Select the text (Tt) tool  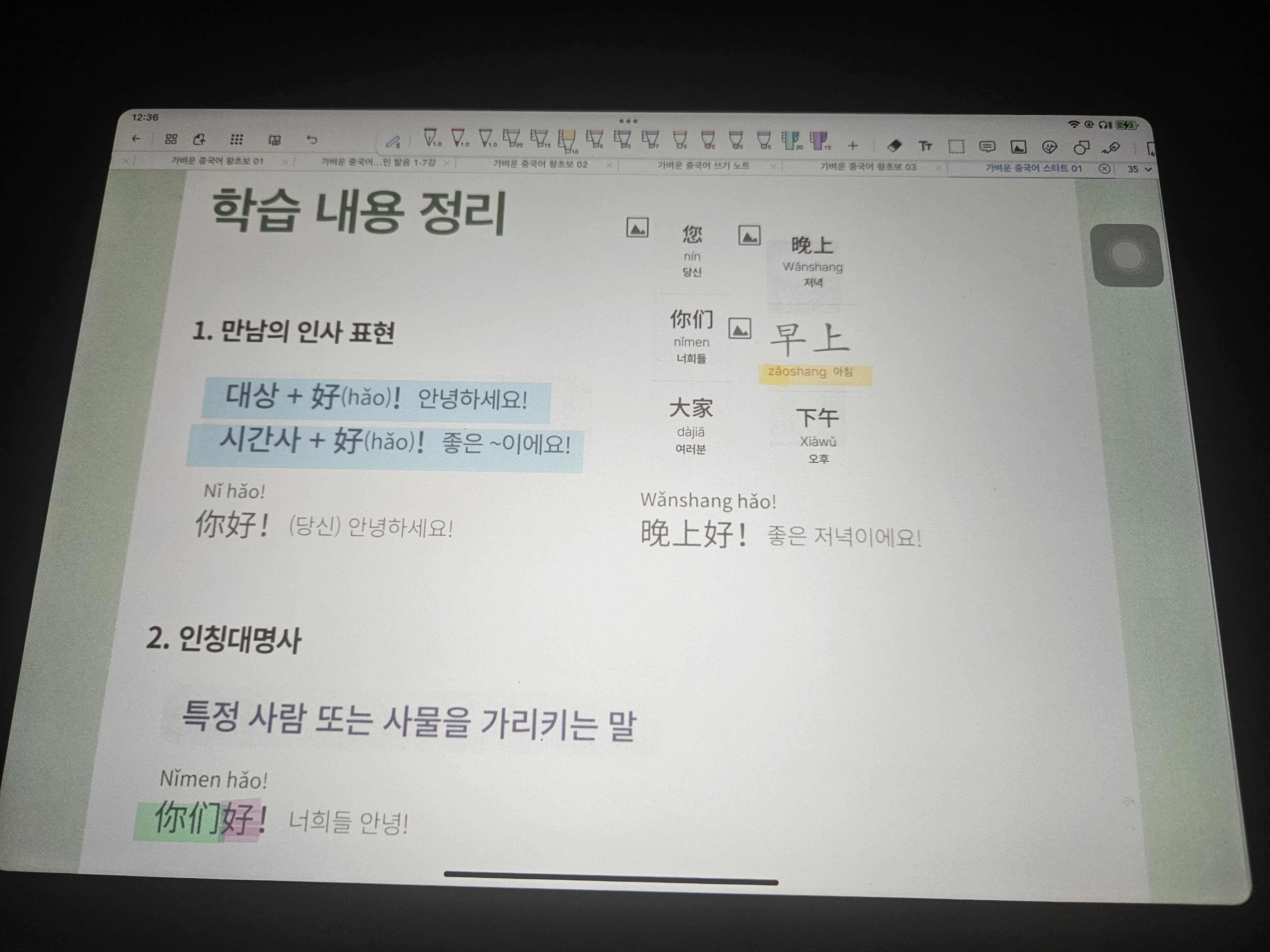pyautogui.click(x=925, y=146)
